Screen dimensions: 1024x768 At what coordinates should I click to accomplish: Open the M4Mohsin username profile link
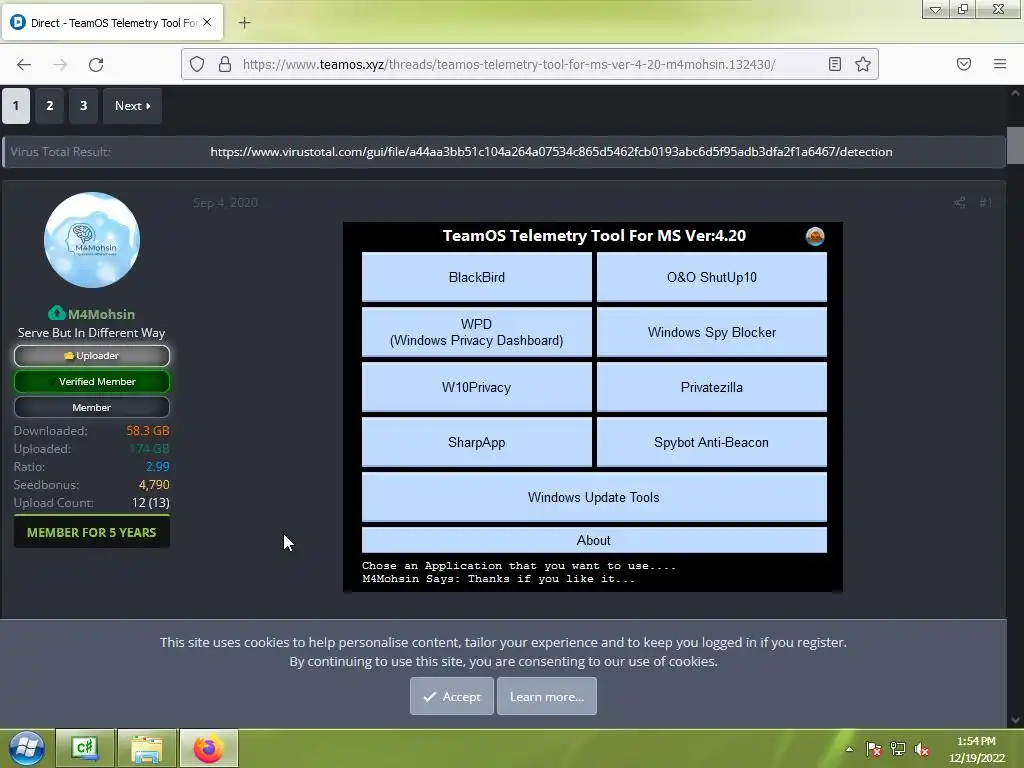[101, 314]
